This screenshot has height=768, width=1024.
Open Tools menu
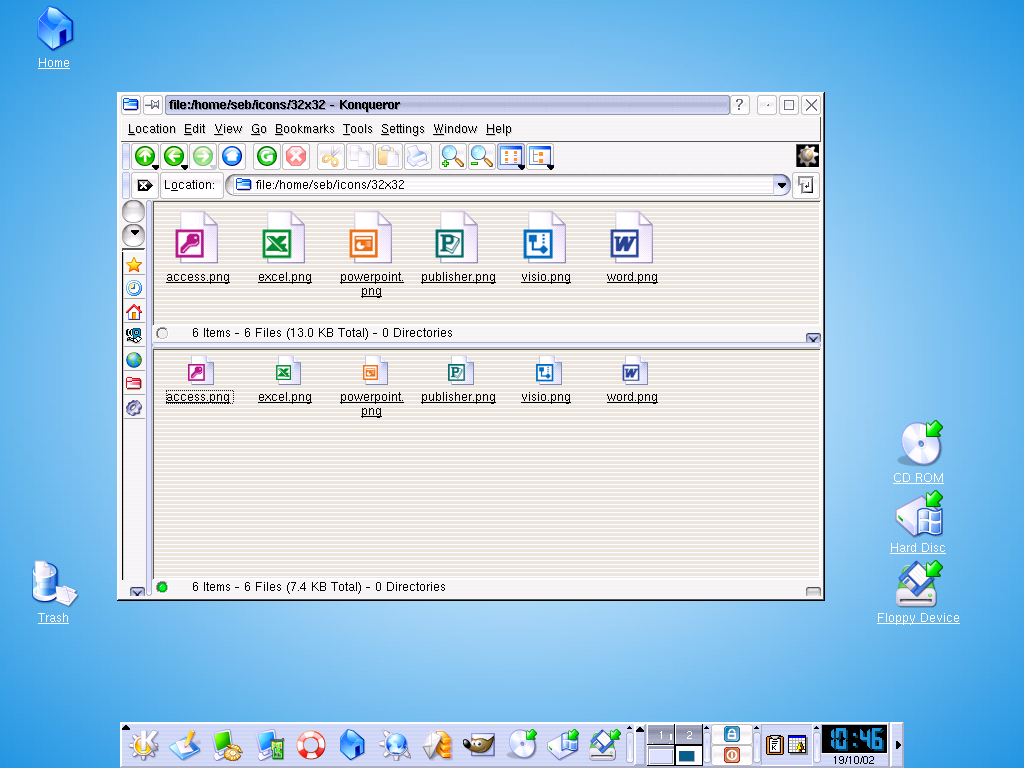(358, 129)
